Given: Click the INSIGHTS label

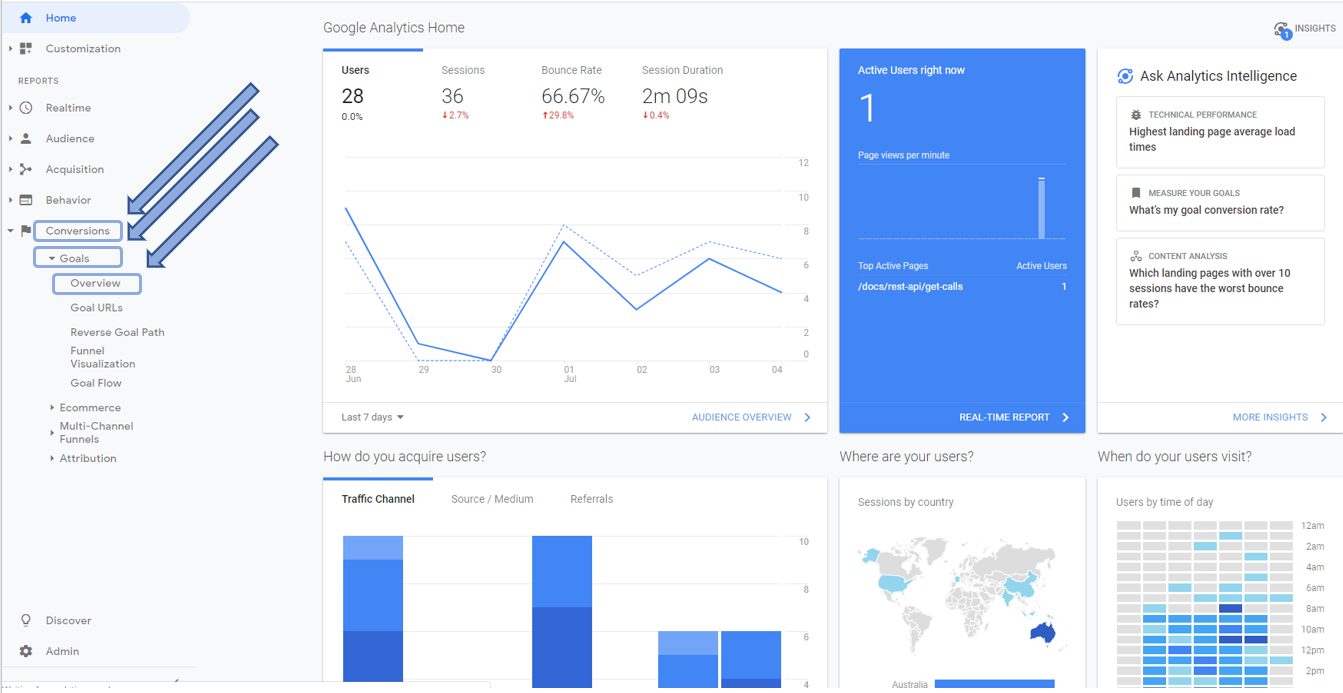Looking at the screenshot, I should click(1315, 29).
